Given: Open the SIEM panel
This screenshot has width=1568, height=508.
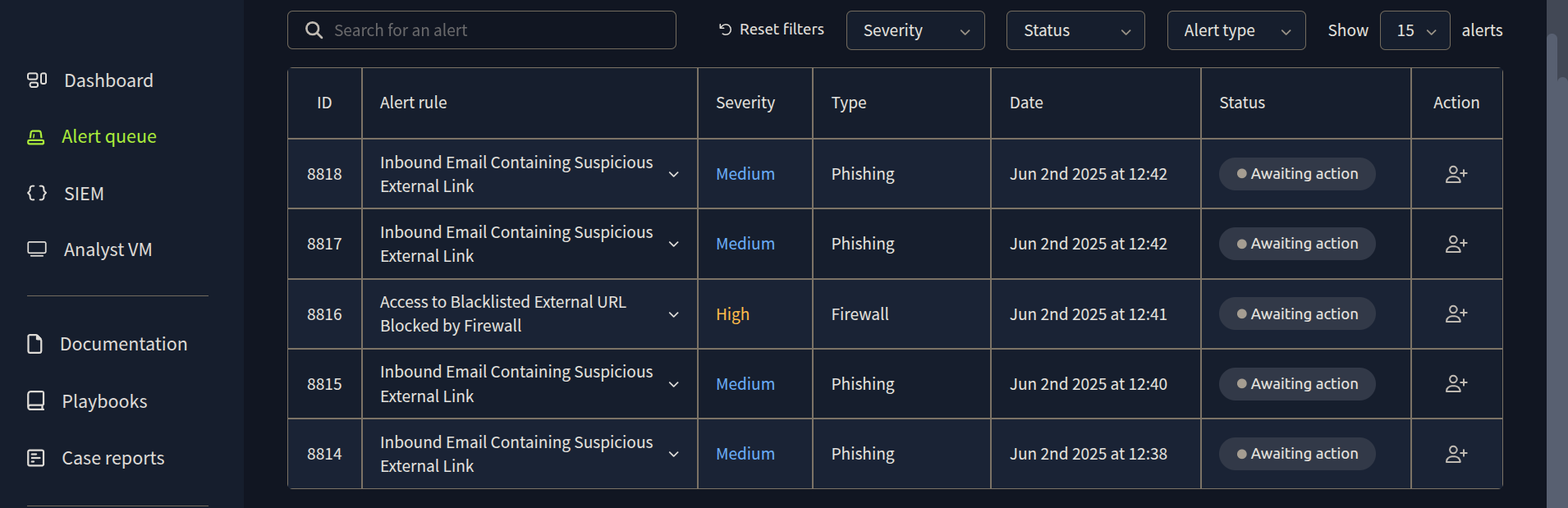Looking at the screenshot, I should pyautogui.click(x=83, y=194).
